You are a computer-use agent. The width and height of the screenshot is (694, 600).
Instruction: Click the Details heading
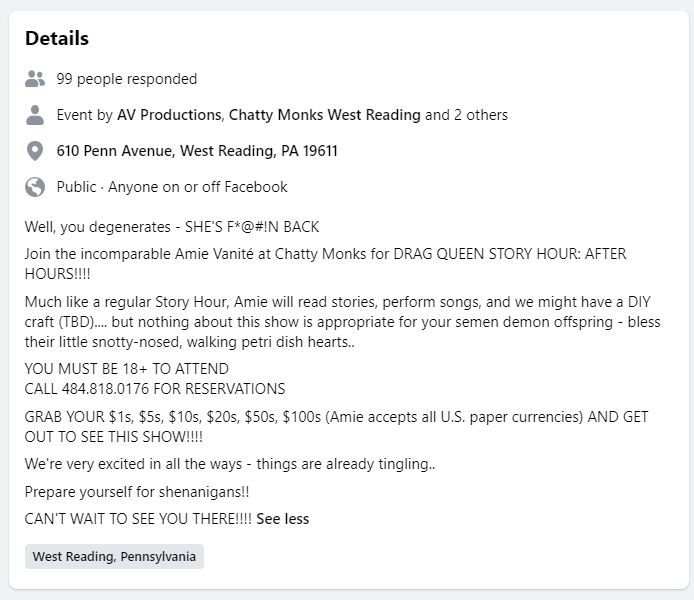[57, 39]
